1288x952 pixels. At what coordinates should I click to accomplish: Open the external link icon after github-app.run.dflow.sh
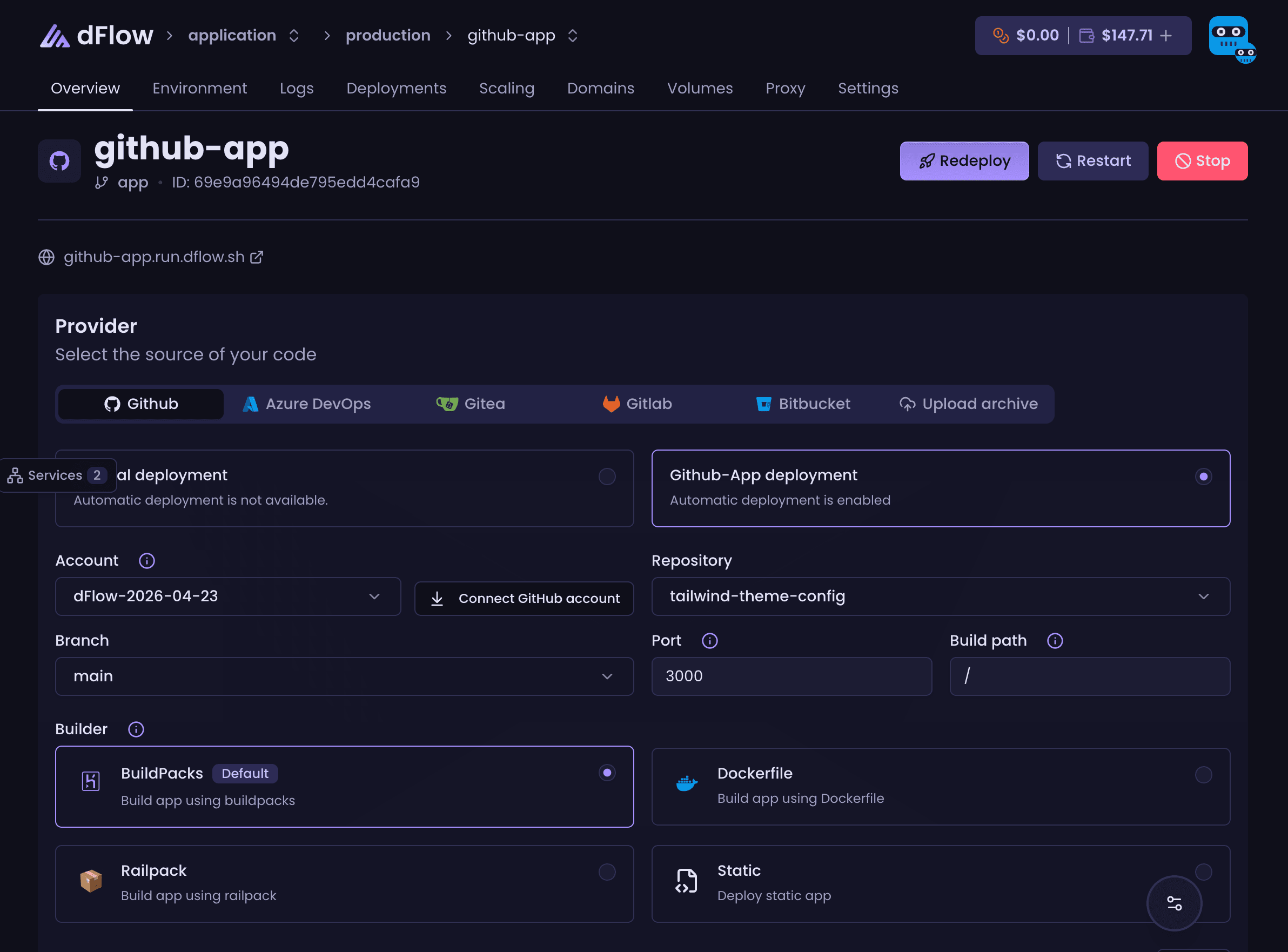point(257,257)
